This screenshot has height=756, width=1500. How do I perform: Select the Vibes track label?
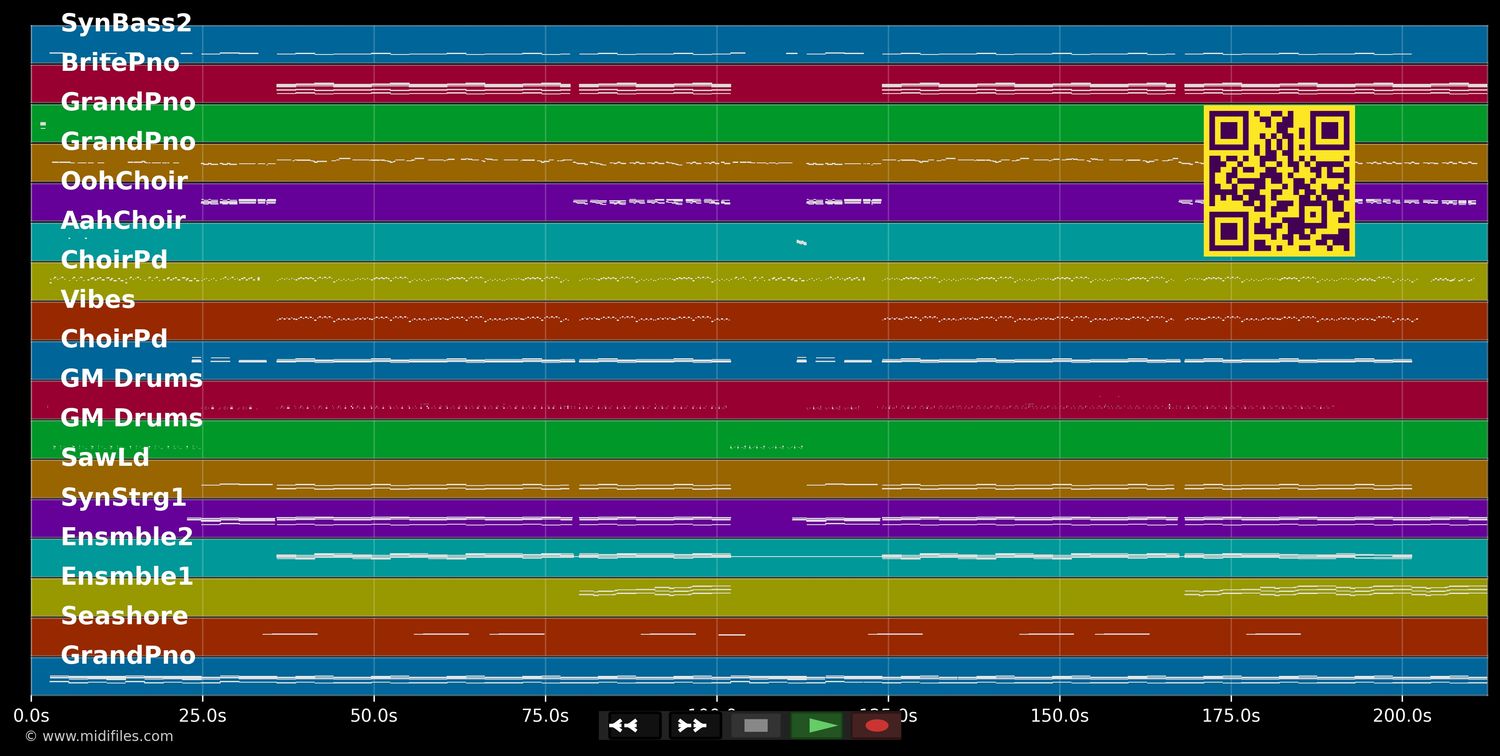click(x=97, y=299)
